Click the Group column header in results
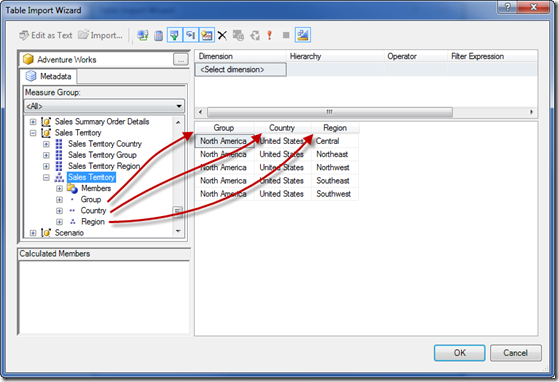The height and width of the screenshot is (382, 559). [224, 128]
